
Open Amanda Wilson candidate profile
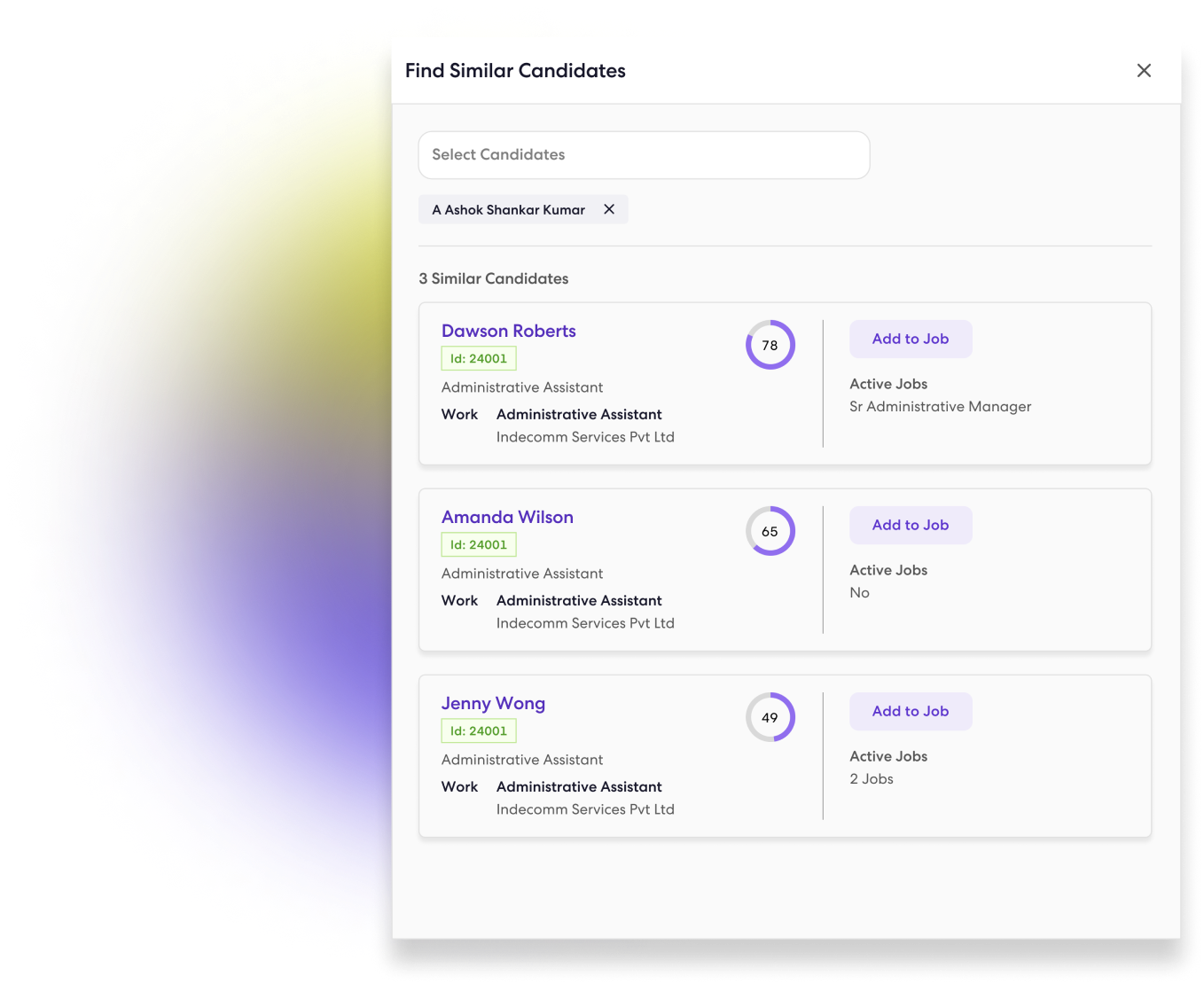pyautogui.click(x=507, y=517)
